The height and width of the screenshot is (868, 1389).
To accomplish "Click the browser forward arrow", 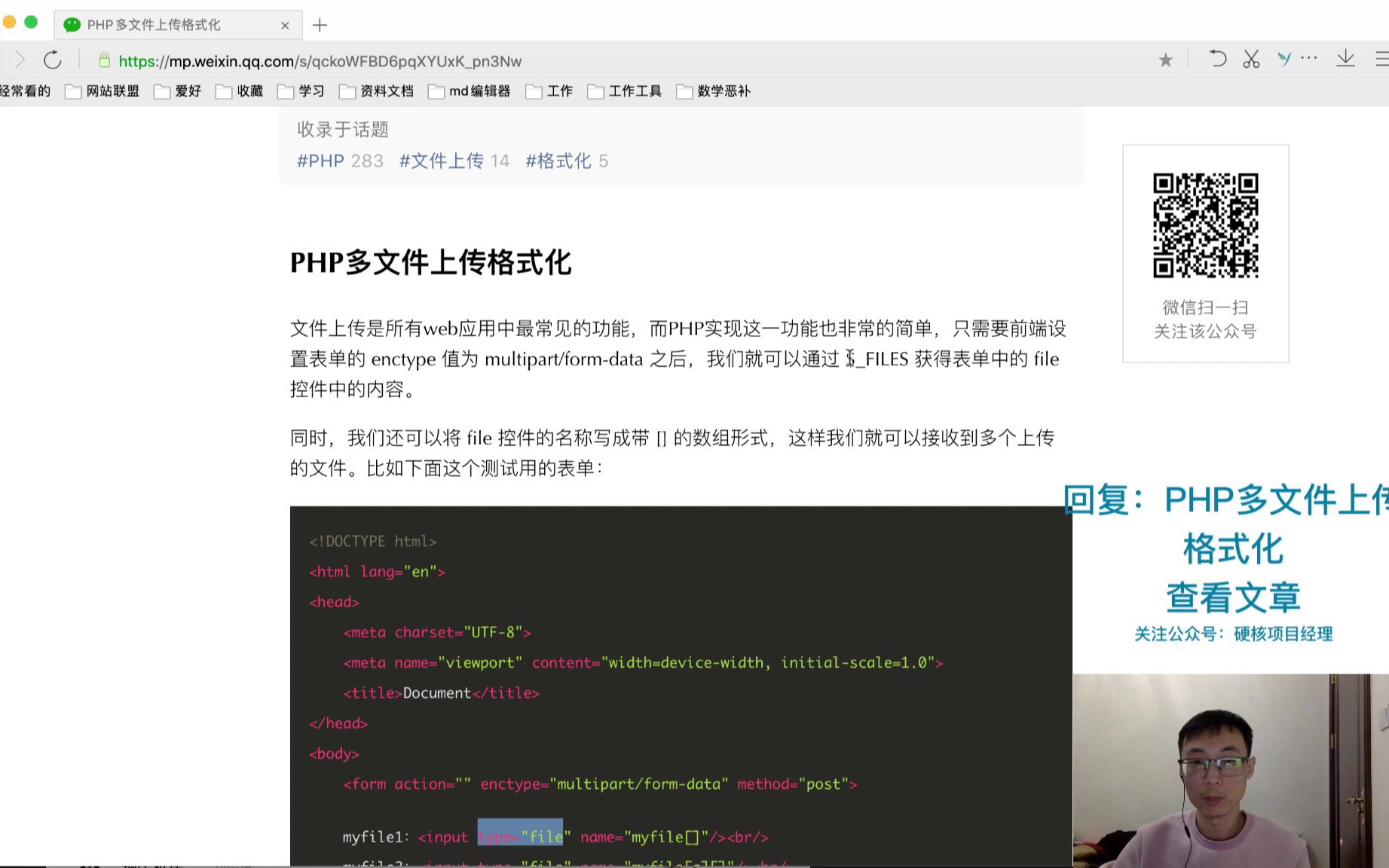I will click(x=20, y=60).
